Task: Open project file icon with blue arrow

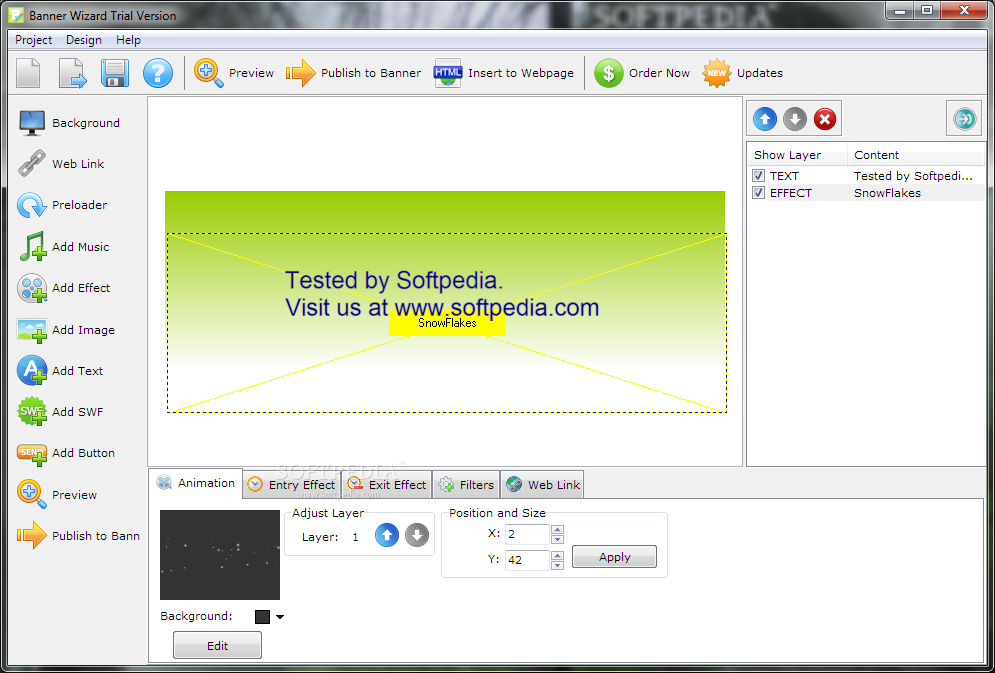Action: point(72,73)
